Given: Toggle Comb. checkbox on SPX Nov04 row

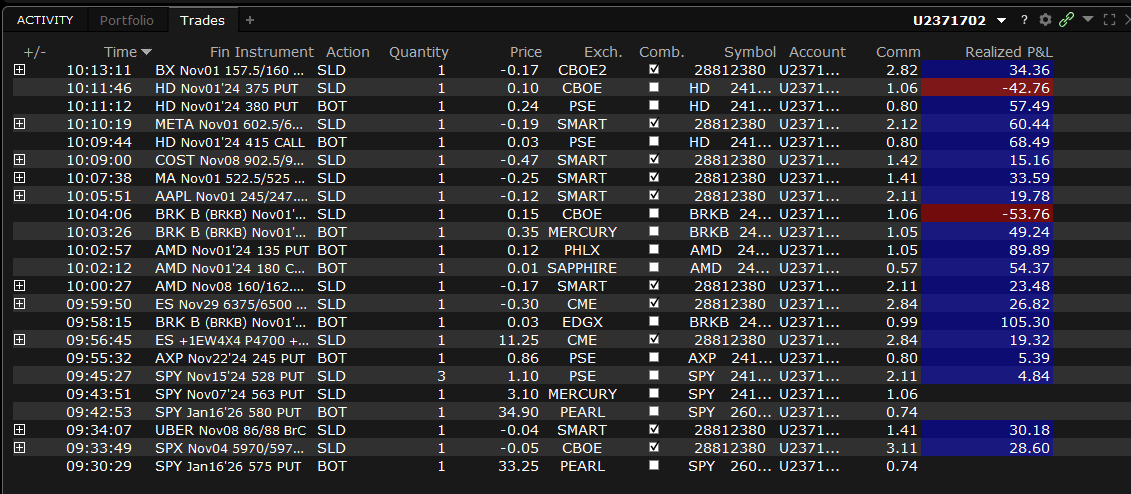Looking at the screenshot, I should click(x=654, y=447).
